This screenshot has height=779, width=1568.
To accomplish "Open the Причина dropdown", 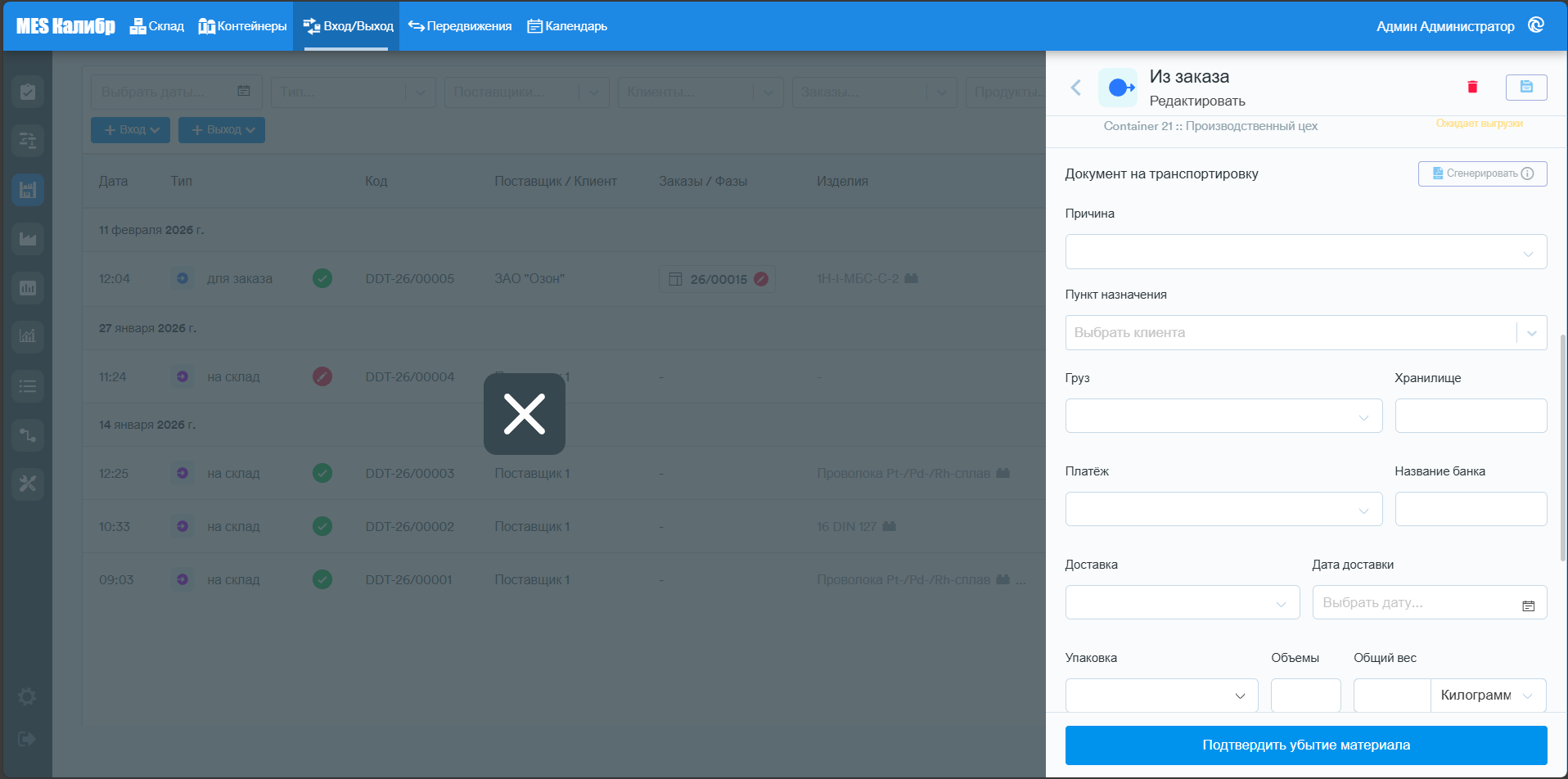I will click(x=1306, y=252).
